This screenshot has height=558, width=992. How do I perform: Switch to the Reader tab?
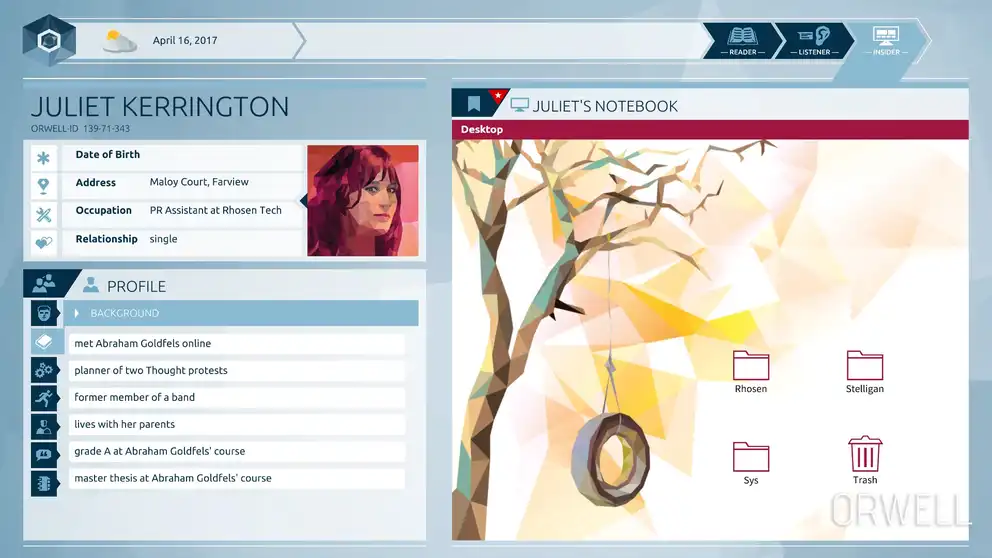tap(742, 40)
